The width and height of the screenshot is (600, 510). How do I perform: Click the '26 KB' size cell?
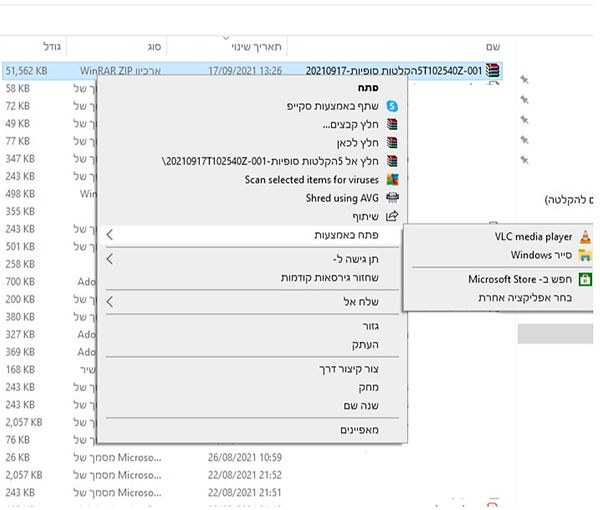pyautogui.click(x=18, y=458)
